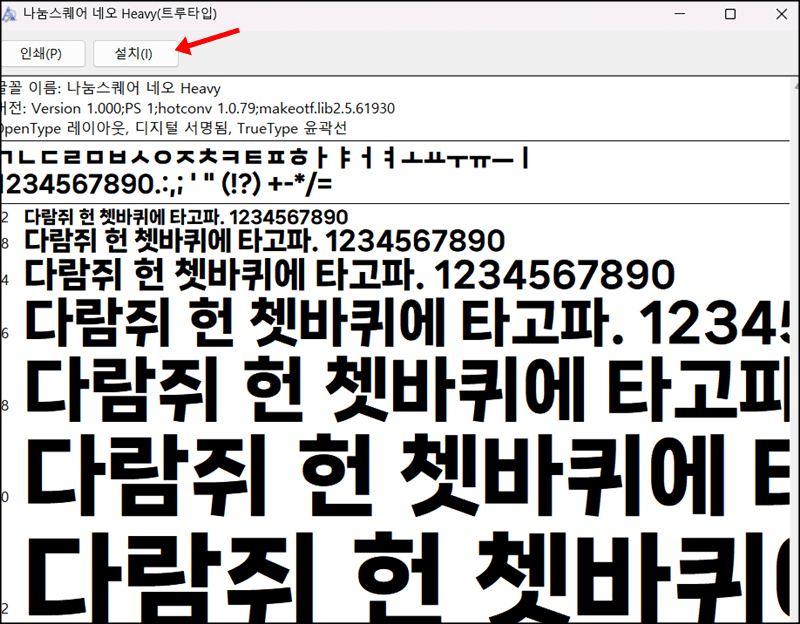Click the version line Version 1.000;PS 1;hotconv
The height and width of the screenshot is (624, 800).
pos(197,108)
